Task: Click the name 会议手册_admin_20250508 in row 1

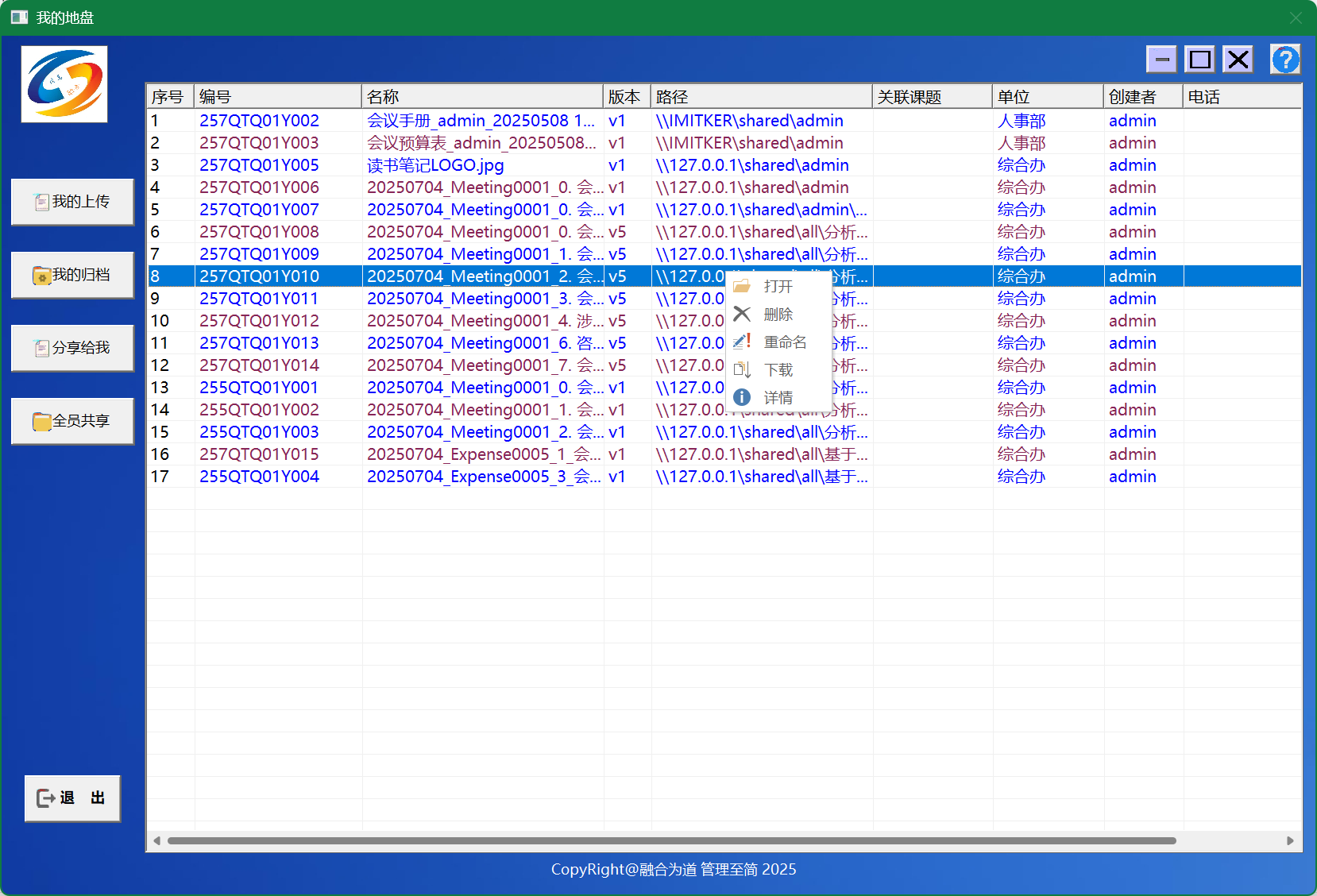Action: point(481,121)
